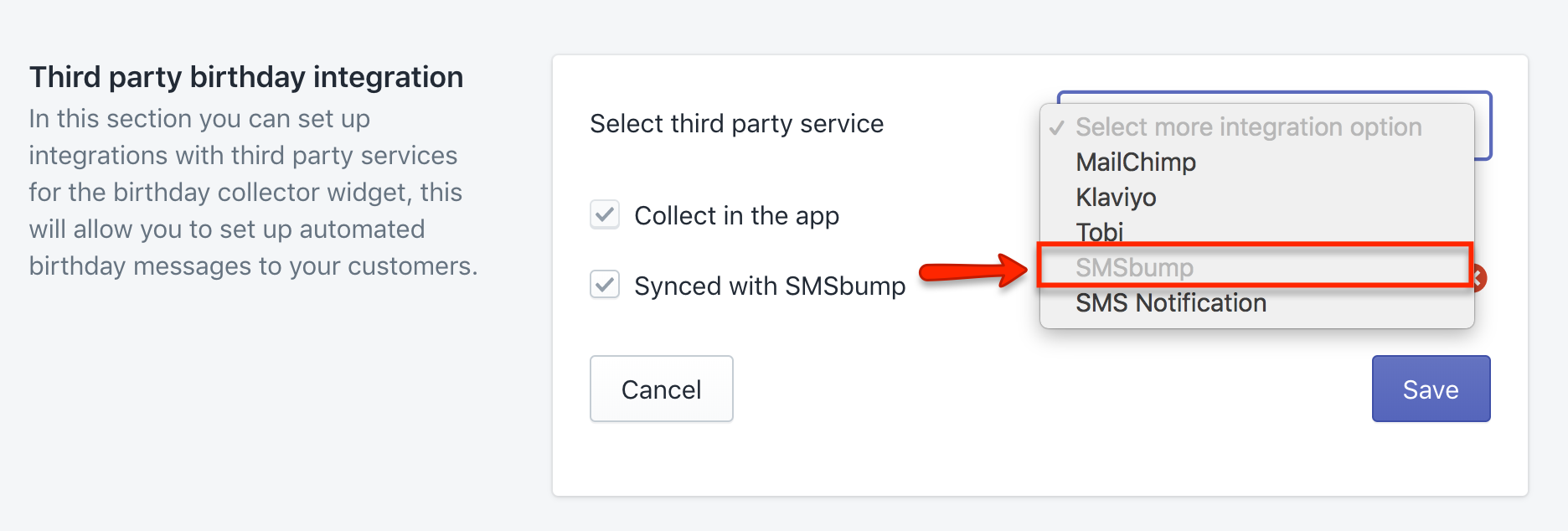
Task: Click the Collect in the app label
Action: (736, 216)
